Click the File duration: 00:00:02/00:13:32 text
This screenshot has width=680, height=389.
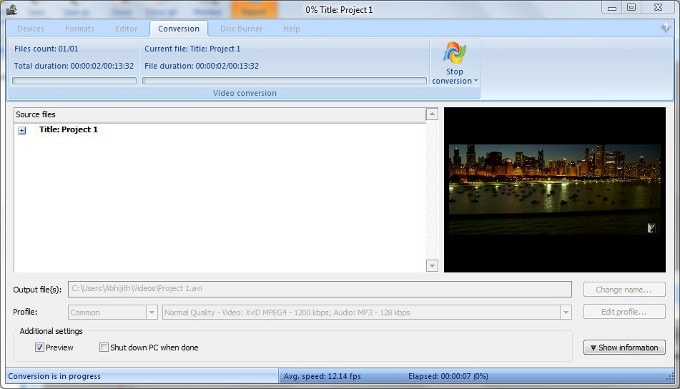click(202, 66)
